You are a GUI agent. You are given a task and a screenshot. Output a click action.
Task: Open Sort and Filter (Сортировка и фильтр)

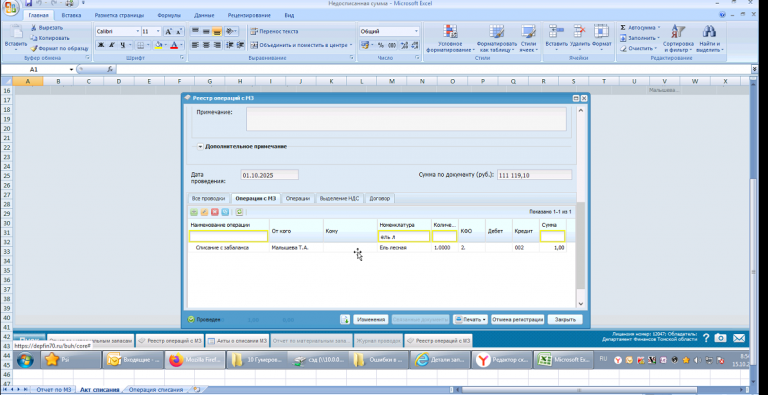point(678,39)
